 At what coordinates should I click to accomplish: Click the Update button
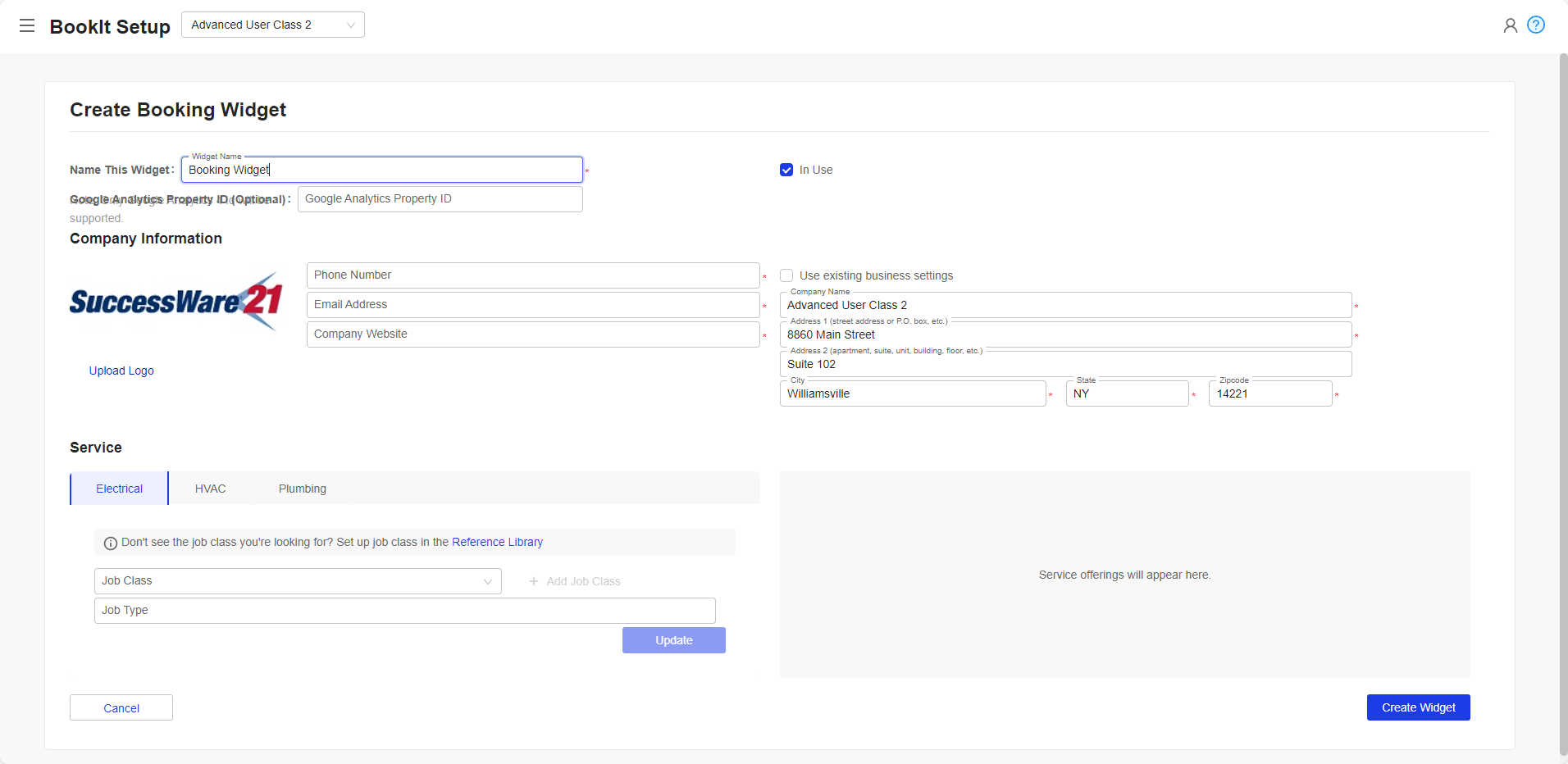pos(673,640)
